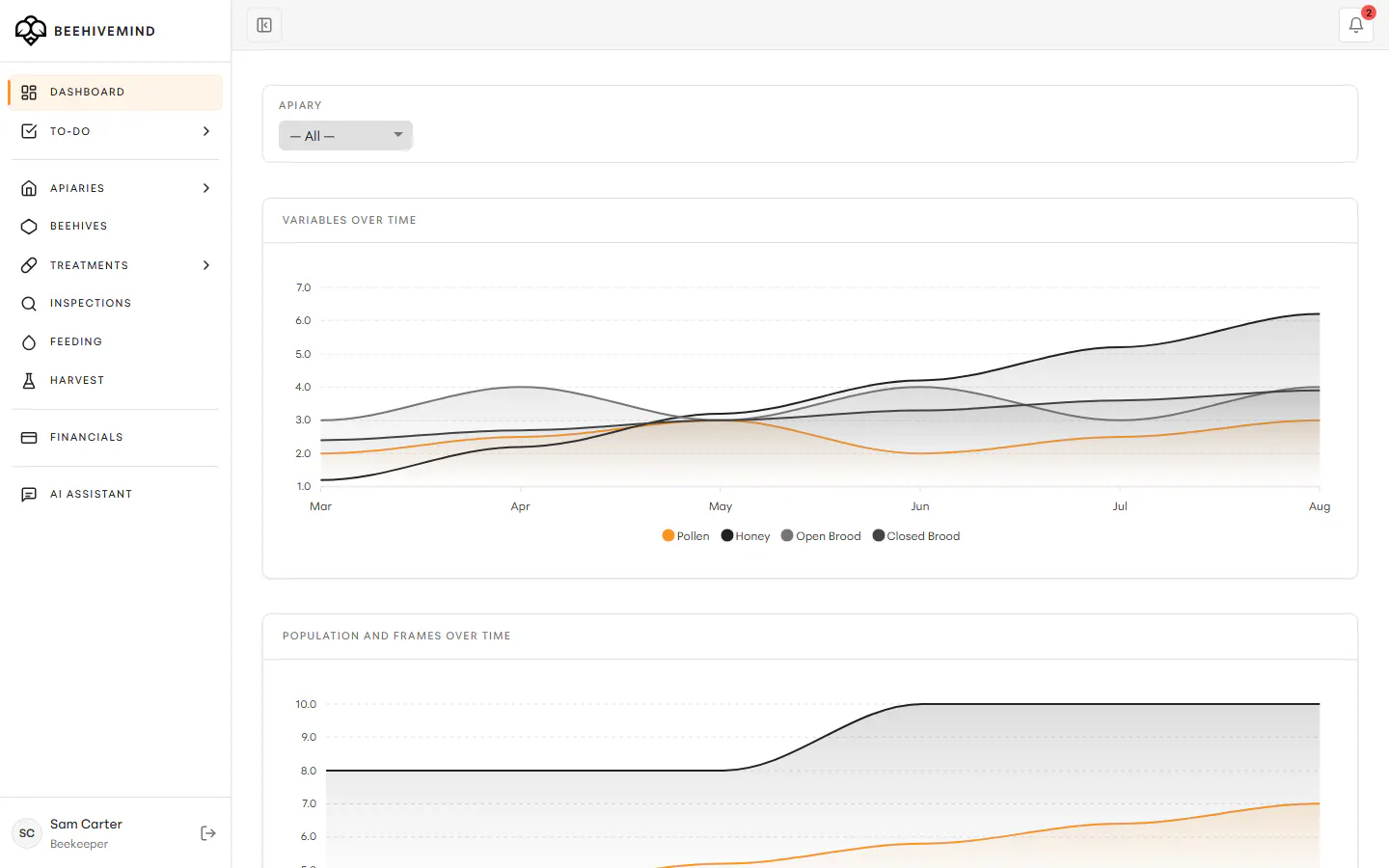Click the BEEHIVEMIND brand name

pyautogui.click(x=104, y=31)
